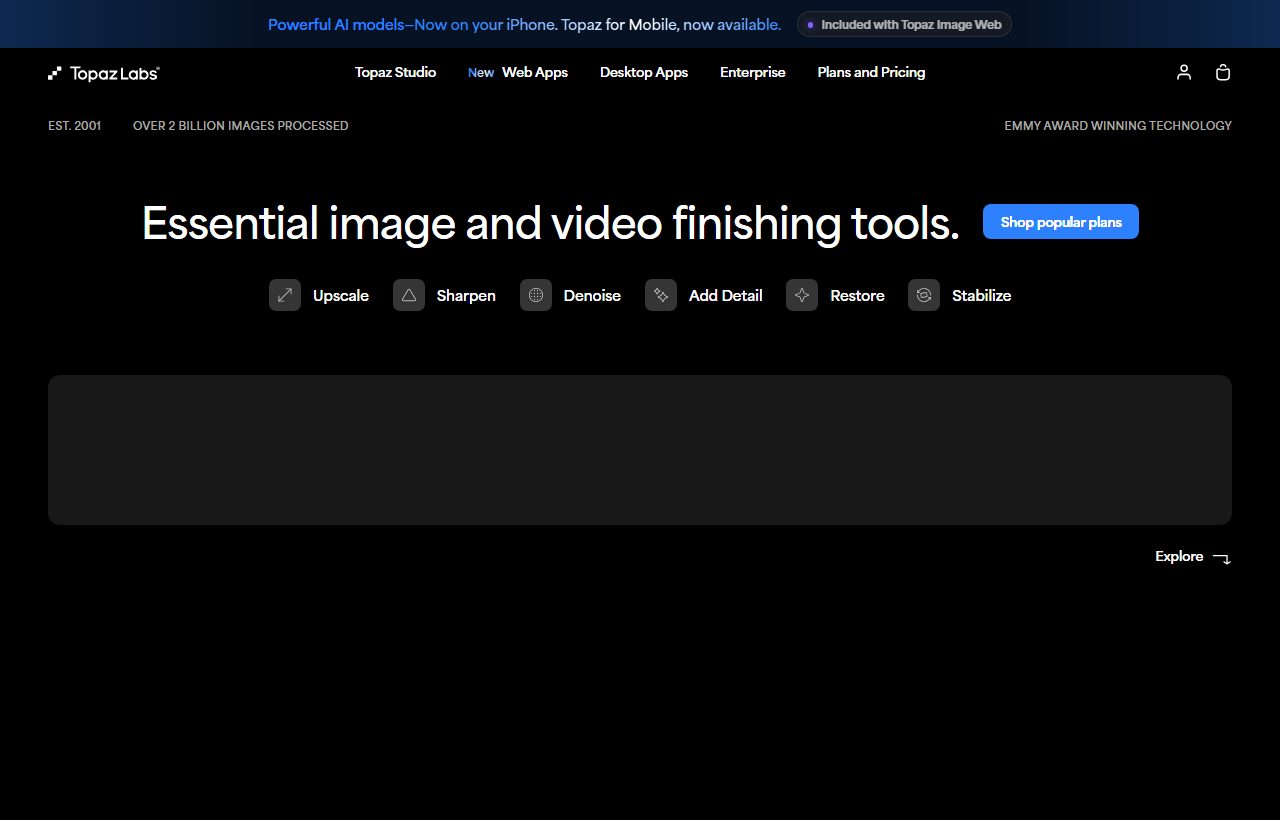Image resolution: width=1280 pixels, height=820 pixels.
Task: Click EMMY AWARD WINNING TECHNOLOGY text
Action: coord(1118,126)
